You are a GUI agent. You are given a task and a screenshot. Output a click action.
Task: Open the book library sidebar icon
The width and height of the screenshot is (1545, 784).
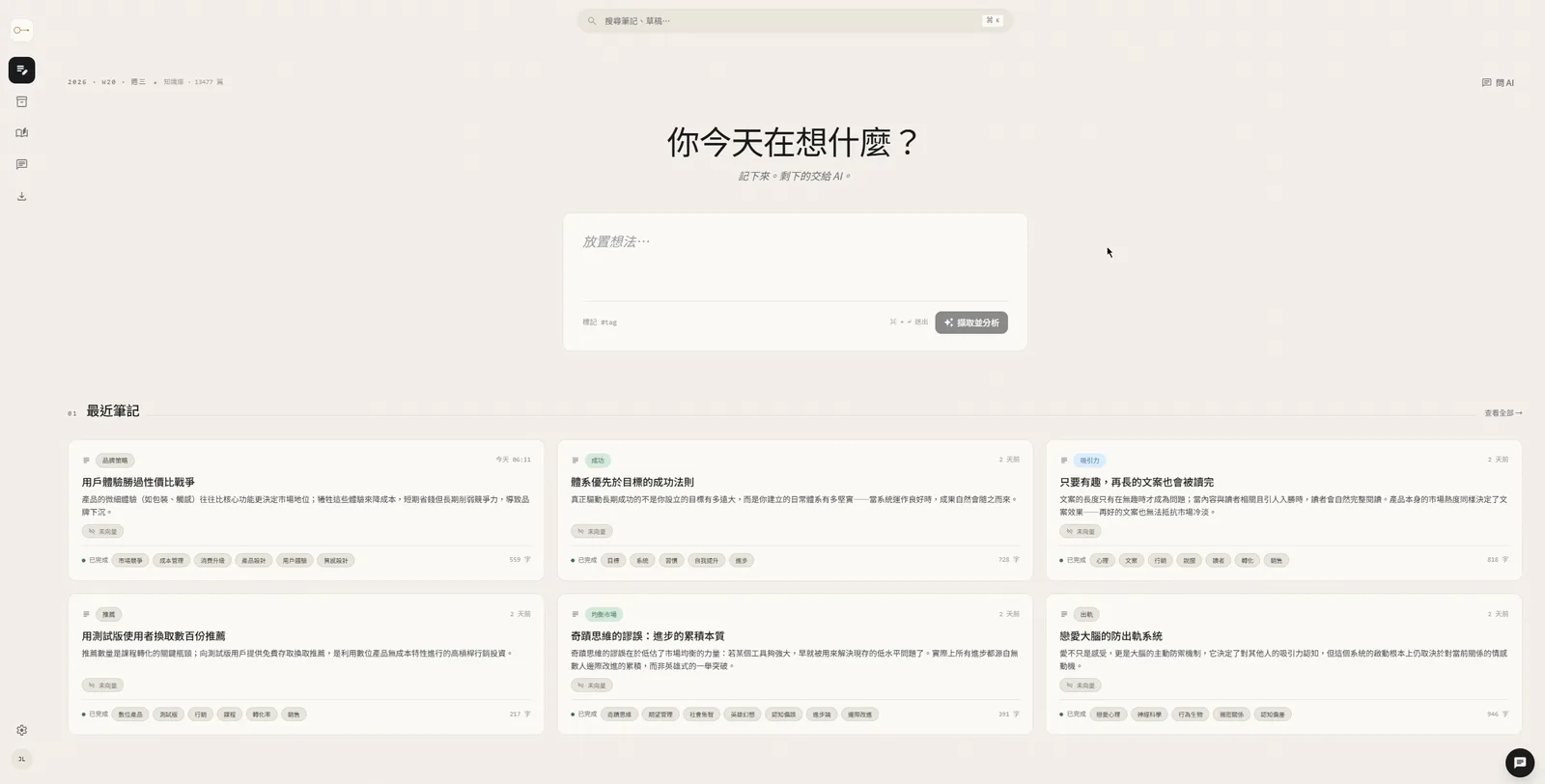pyautogui.click(x=21, y=133)
